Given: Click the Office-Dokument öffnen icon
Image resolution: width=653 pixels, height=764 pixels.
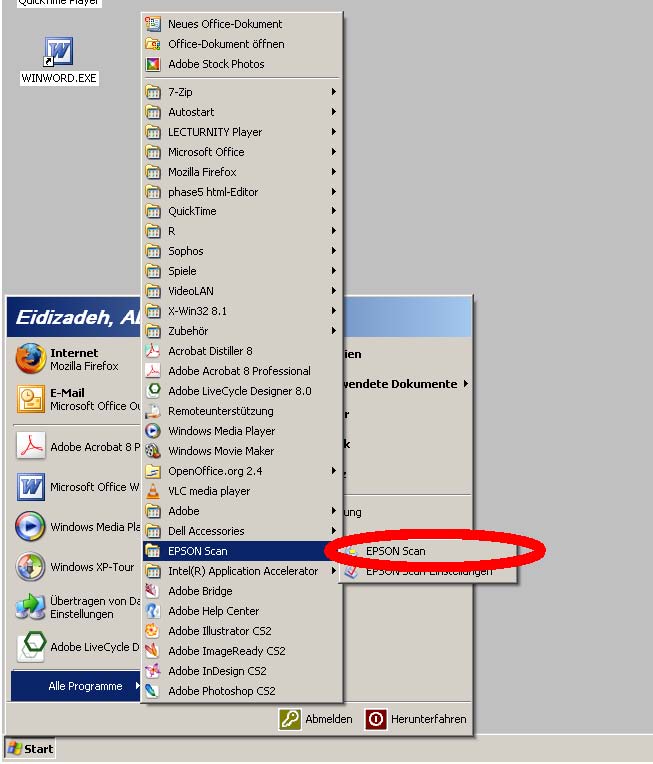Looking at the screenshot, I should [153, 44].
